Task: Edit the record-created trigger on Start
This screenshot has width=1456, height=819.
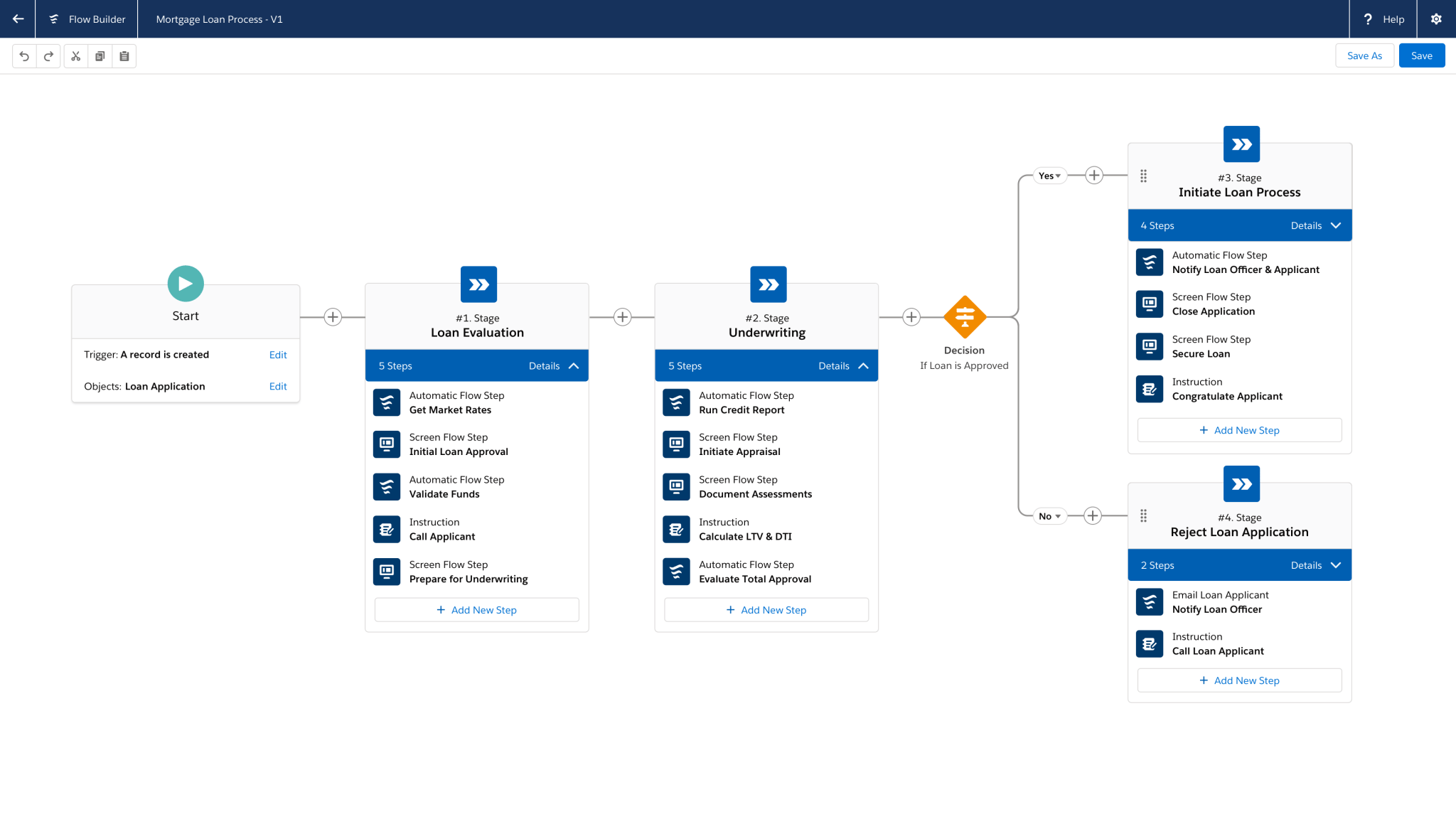Action: (x=278, y=355)
